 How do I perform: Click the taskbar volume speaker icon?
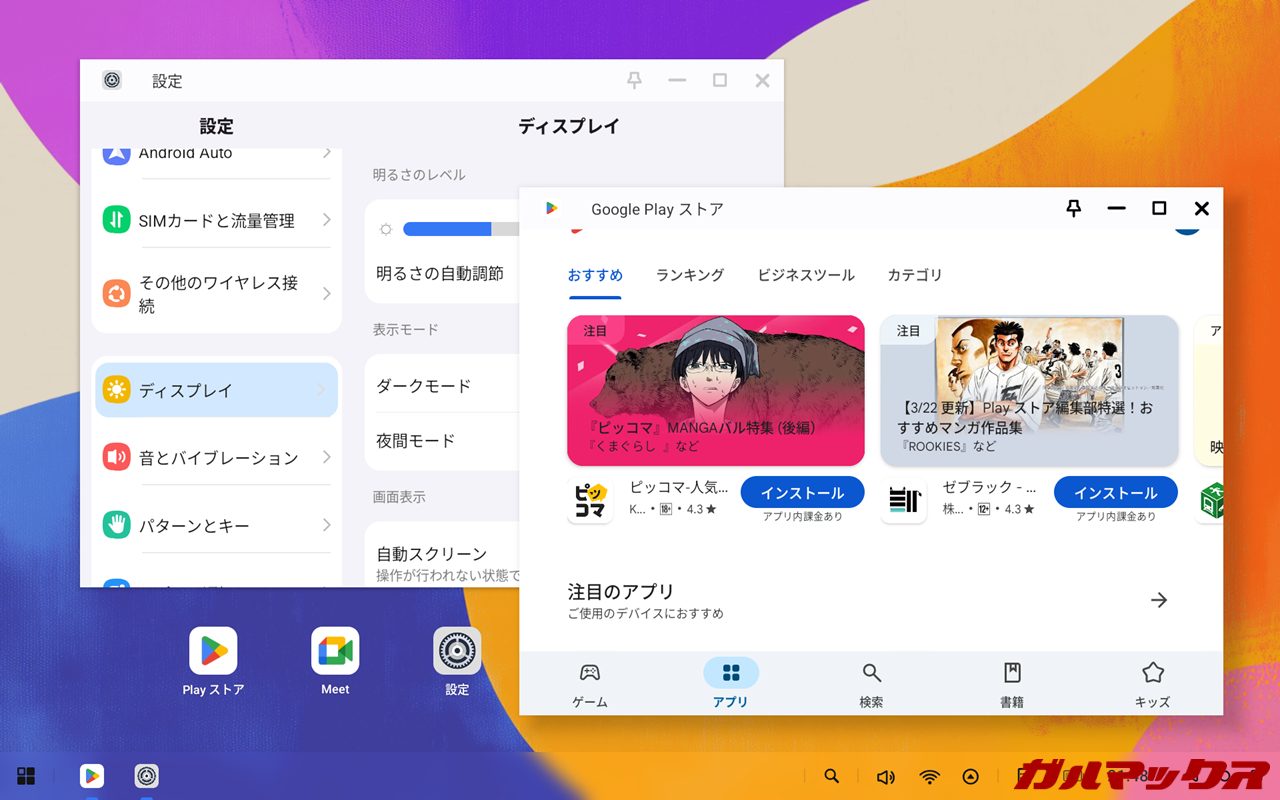tap(885, 777)
